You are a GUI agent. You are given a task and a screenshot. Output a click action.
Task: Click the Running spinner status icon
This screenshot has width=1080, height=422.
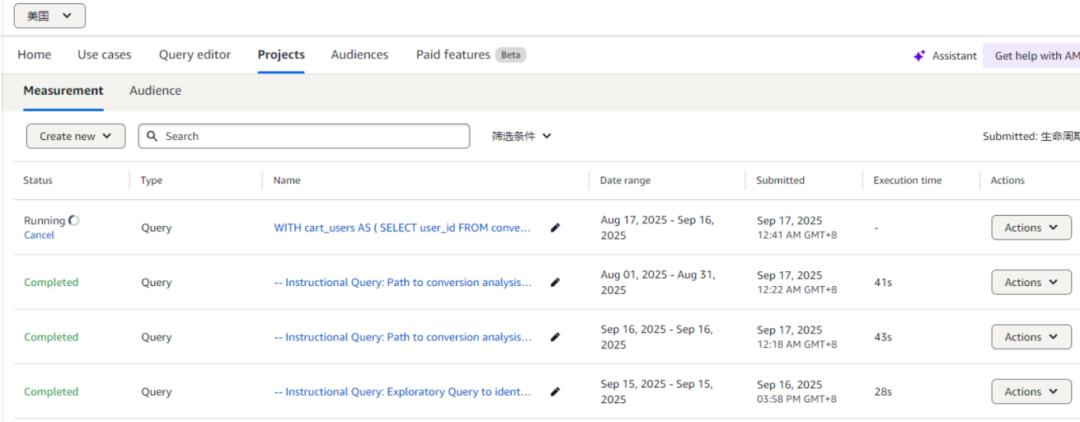point(74,220)
